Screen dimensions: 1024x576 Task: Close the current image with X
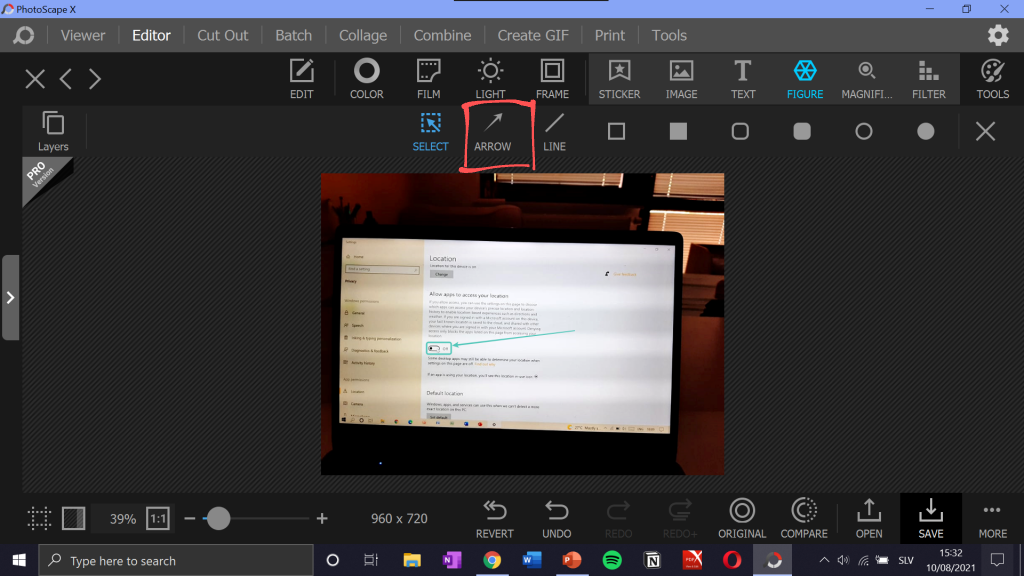35,79
